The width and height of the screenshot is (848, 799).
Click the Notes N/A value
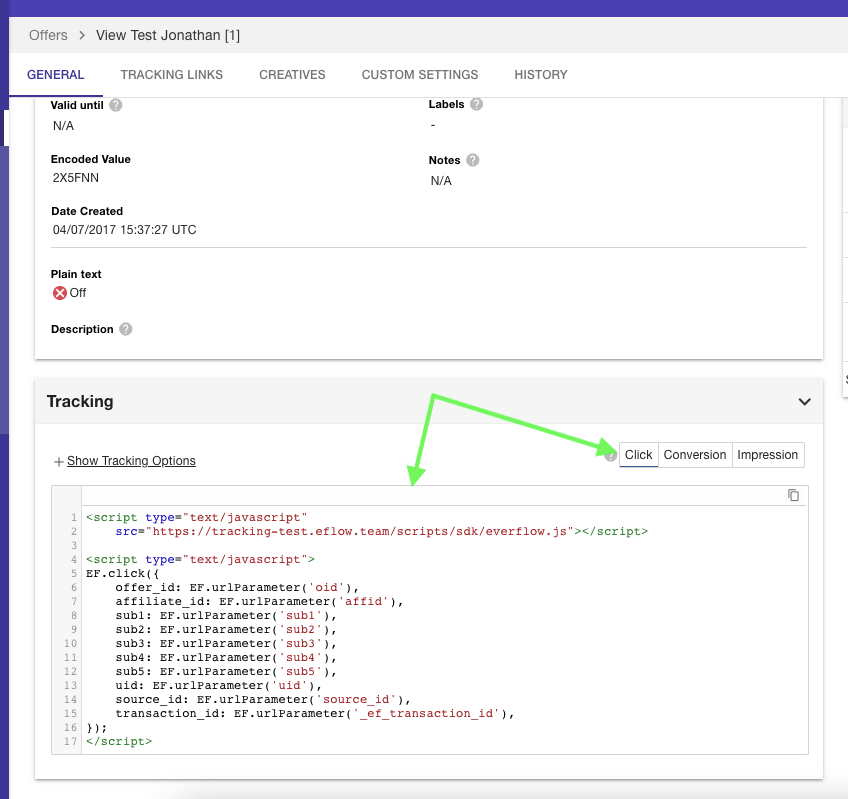[441, 181]
